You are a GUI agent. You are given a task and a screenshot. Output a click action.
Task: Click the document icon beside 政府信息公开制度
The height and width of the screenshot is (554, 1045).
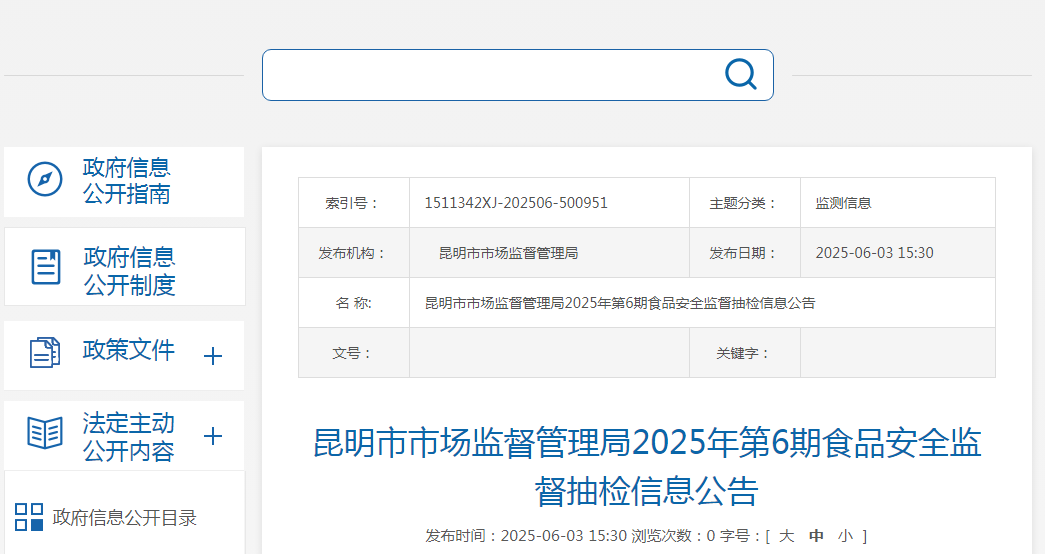(46, 267)
